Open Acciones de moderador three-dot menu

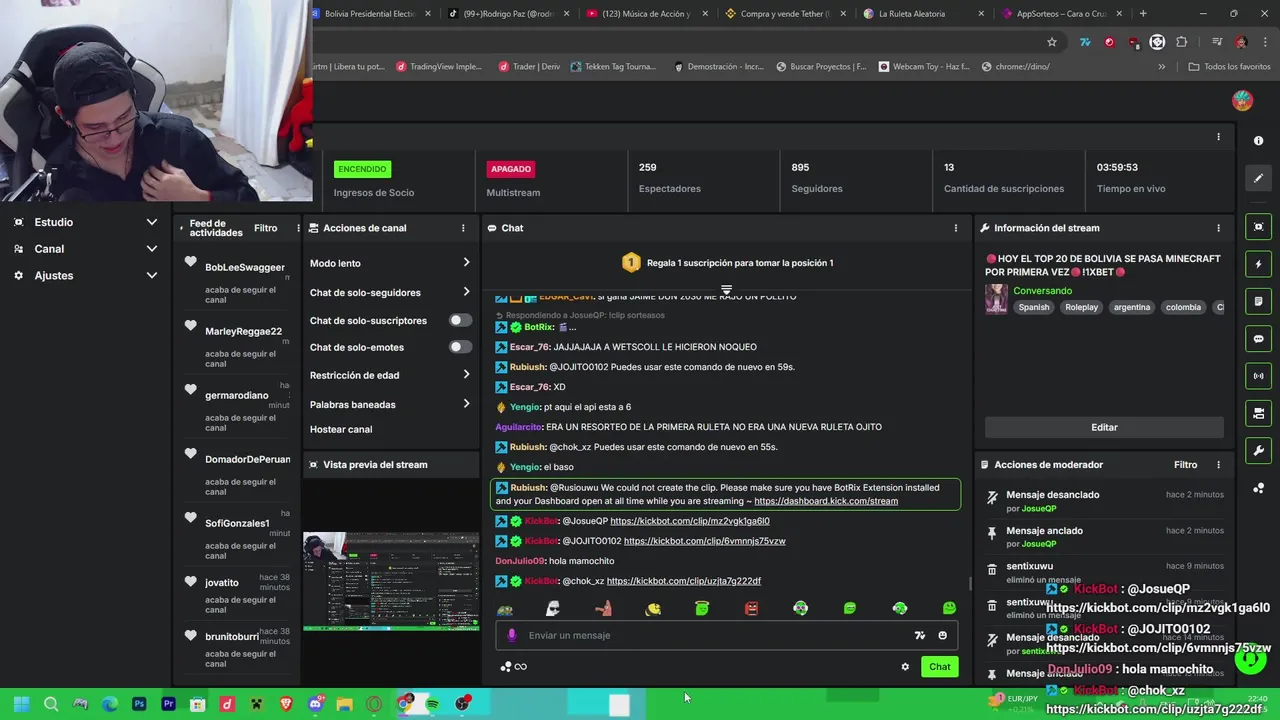point(1218,465)
